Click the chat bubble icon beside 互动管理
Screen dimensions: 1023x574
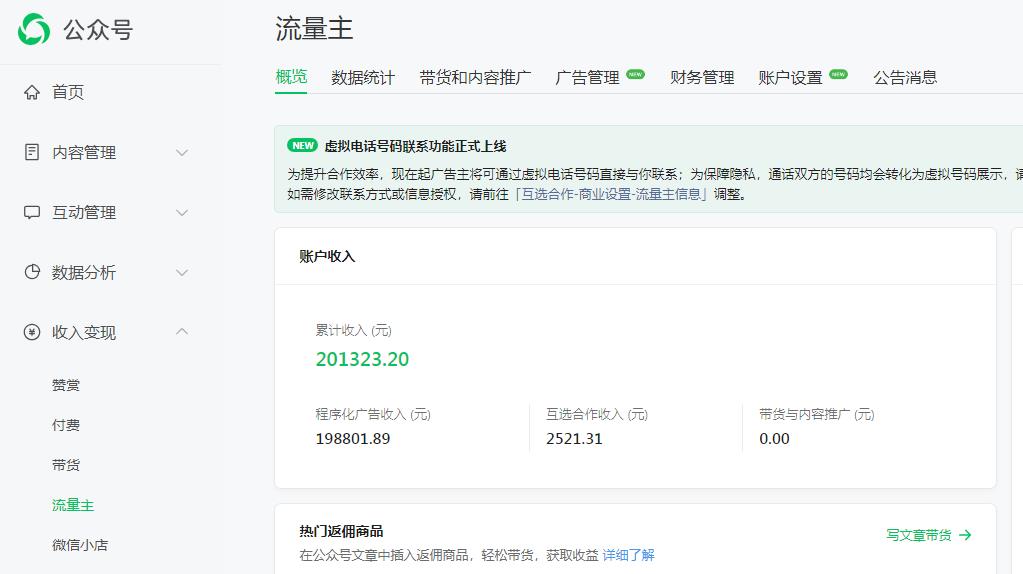[32, 212]
